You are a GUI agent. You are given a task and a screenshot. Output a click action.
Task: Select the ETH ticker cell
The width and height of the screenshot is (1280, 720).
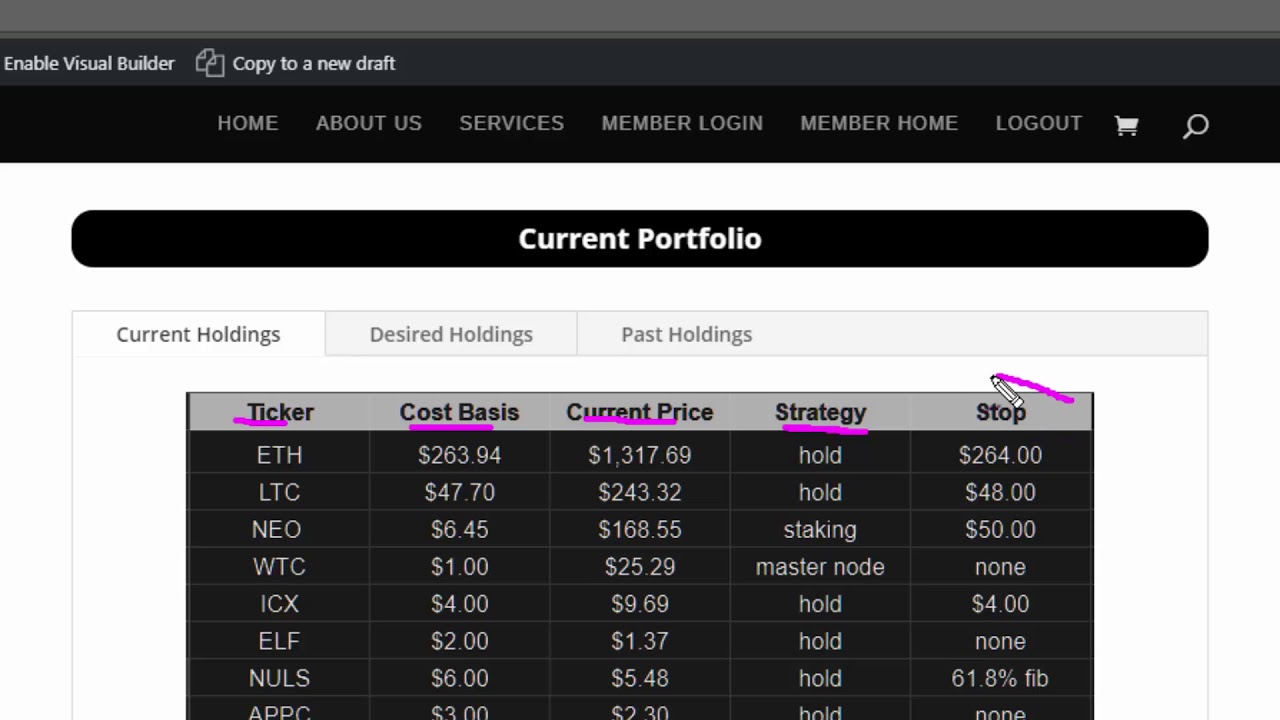(x=279, y=455)
